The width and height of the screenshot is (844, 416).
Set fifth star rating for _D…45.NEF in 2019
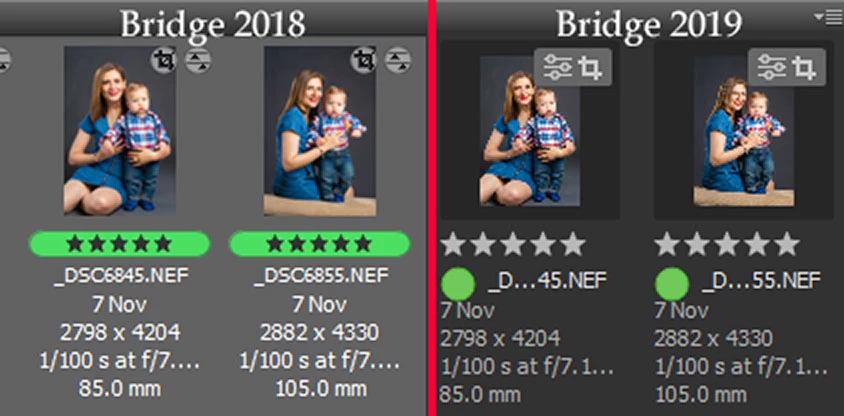click(573, 244)
